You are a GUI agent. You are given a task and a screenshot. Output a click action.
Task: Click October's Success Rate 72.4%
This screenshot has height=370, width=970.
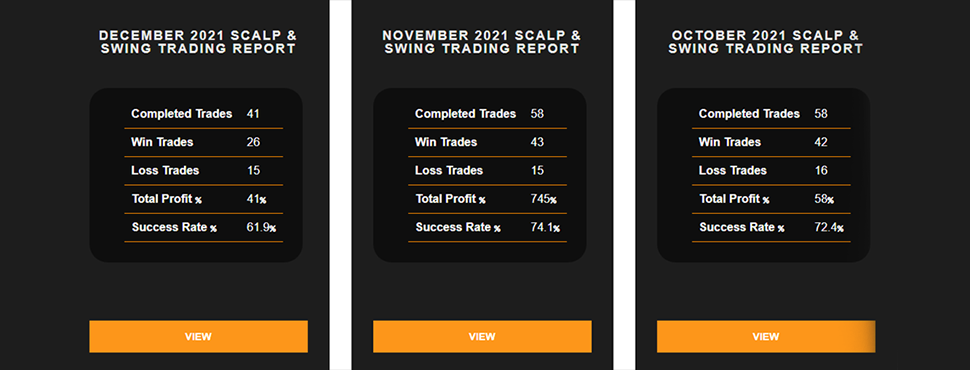(829, 228)
